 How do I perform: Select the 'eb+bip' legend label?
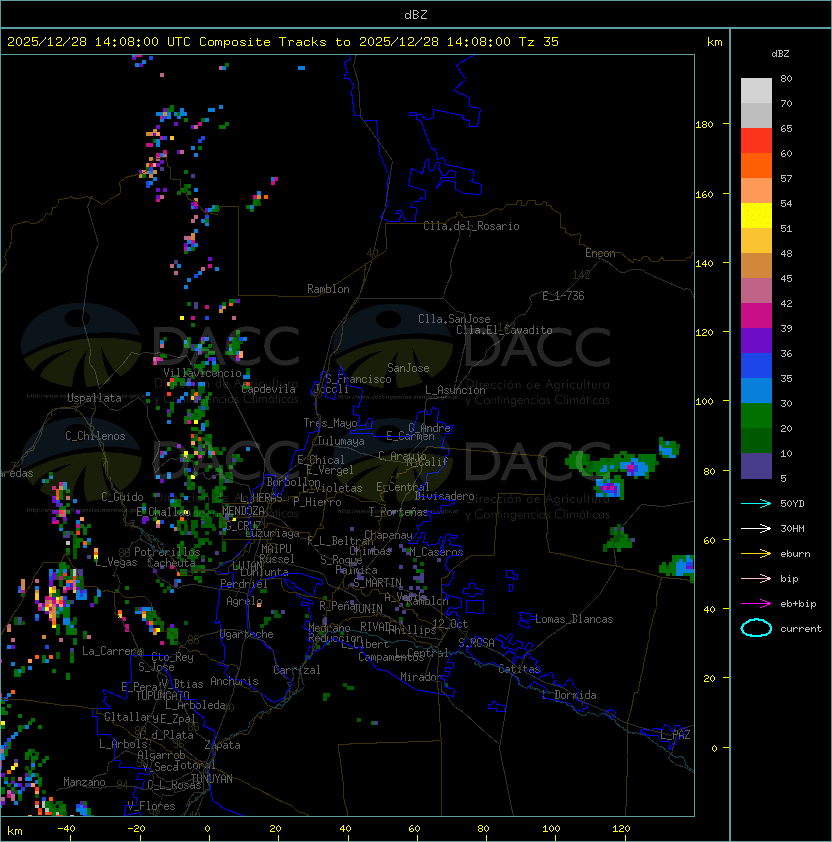click(798, 604)
